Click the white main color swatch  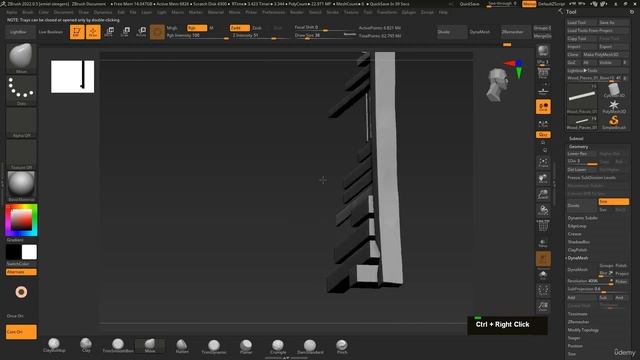click(29, 252)
